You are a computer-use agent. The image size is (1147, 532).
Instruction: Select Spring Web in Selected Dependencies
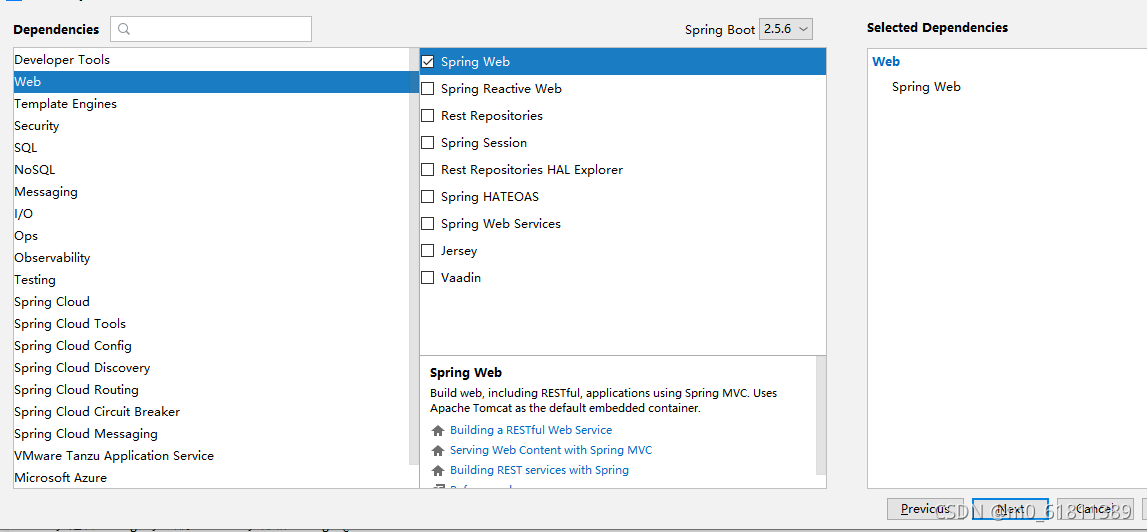926,87
